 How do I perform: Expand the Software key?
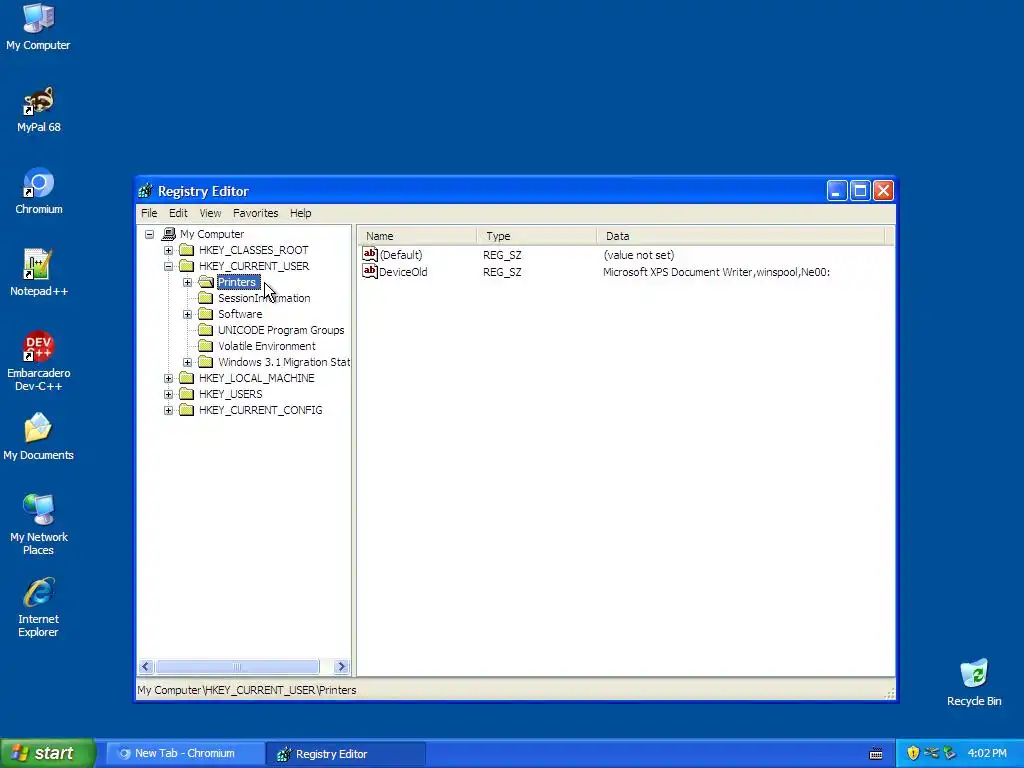coord(187,314)
